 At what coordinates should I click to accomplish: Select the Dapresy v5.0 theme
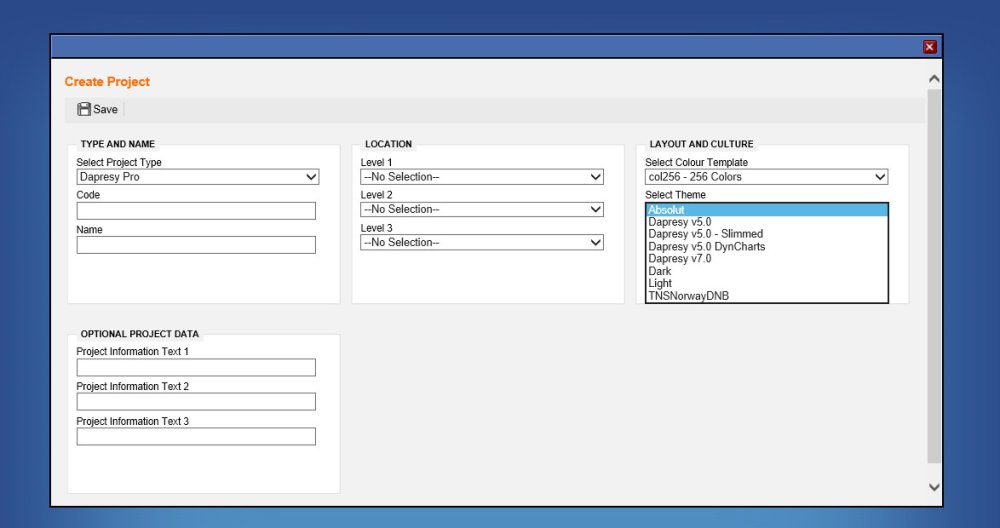tap(767, 222)
